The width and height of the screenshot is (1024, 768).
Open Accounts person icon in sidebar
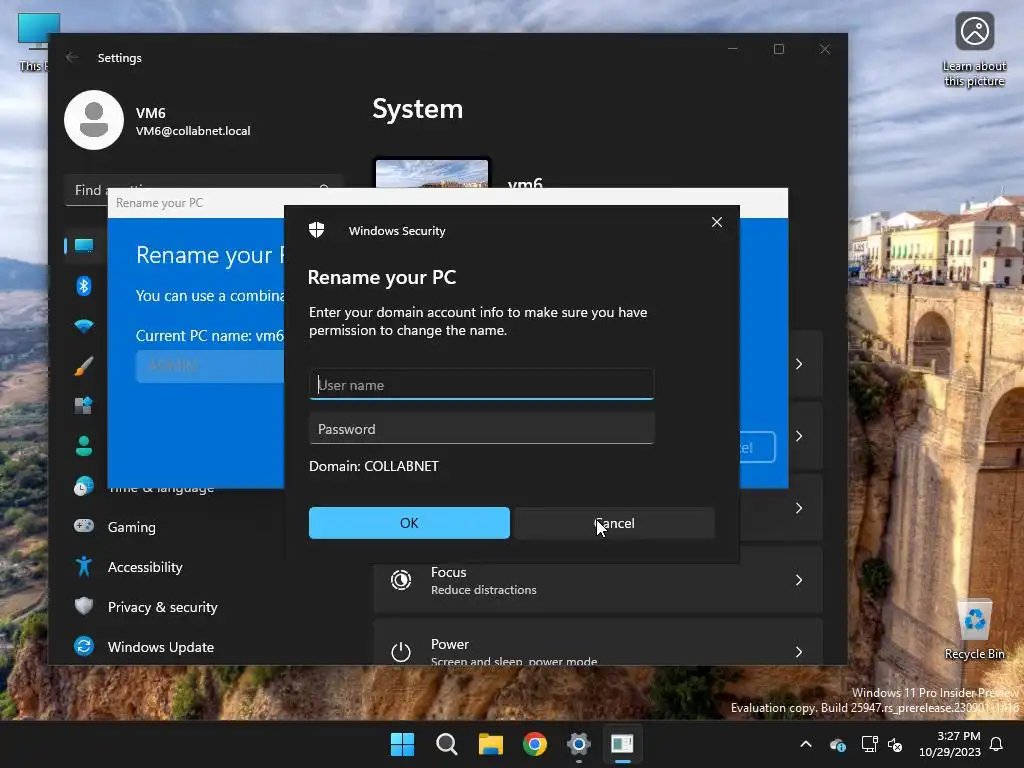coord(84,446)
